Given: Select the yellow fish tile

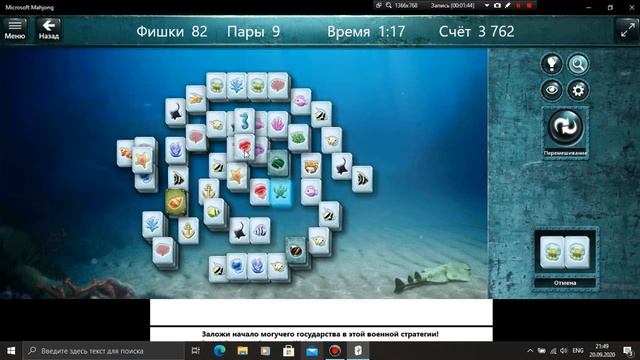Looking at the screenshot, I should pos(213,211).
